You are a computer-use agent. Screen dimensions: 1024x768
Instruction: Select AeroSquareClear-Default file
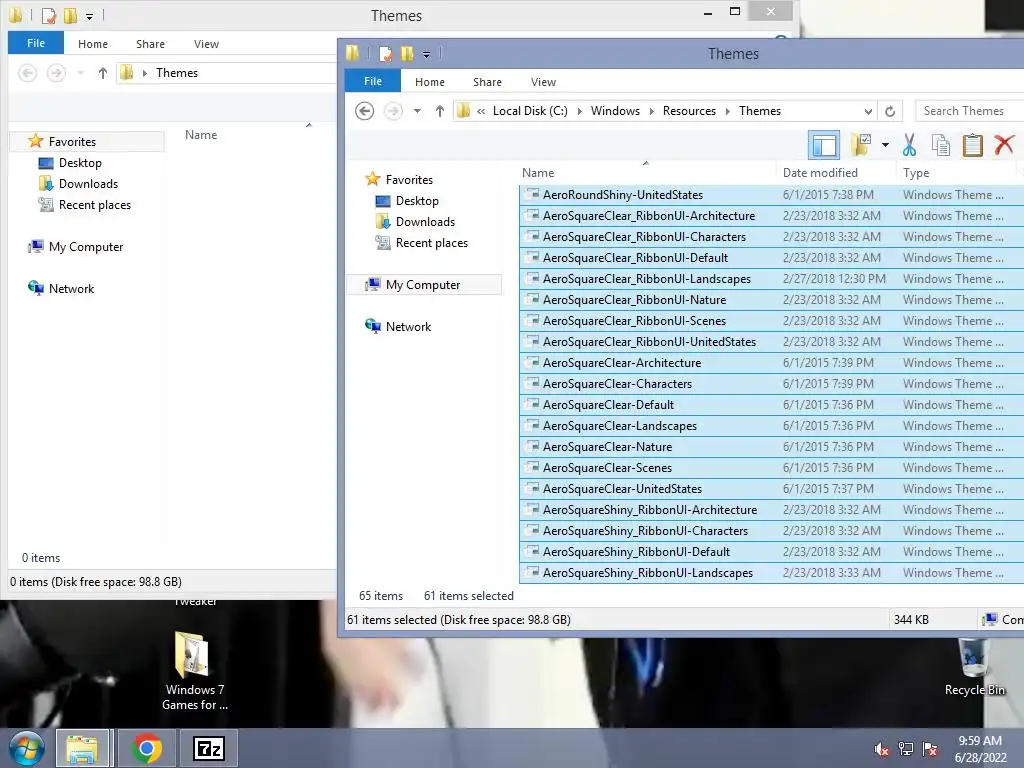coord(608,405)
